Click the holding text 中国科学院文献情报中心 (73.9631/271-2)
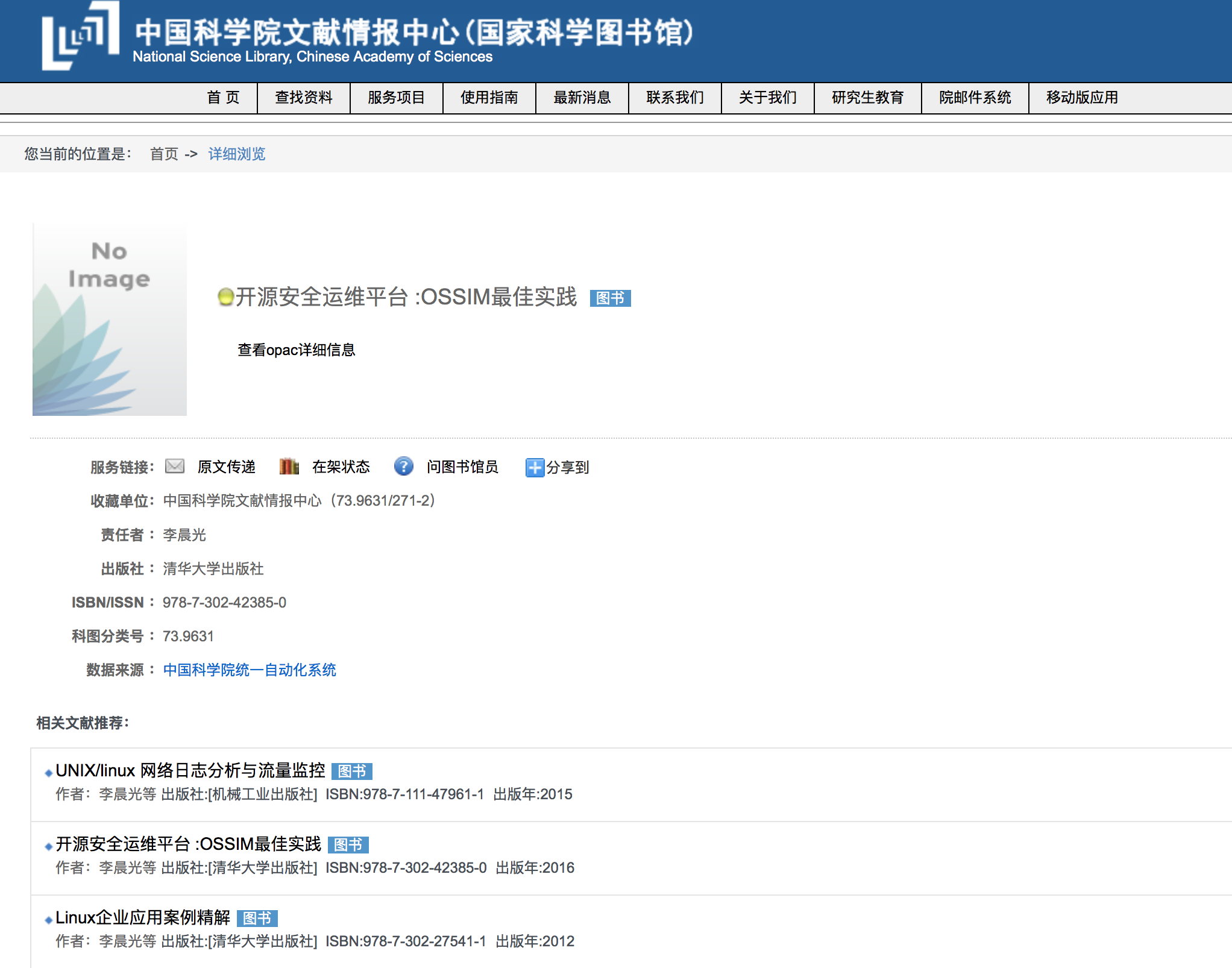1232x968 pixels. pos(300,501)
